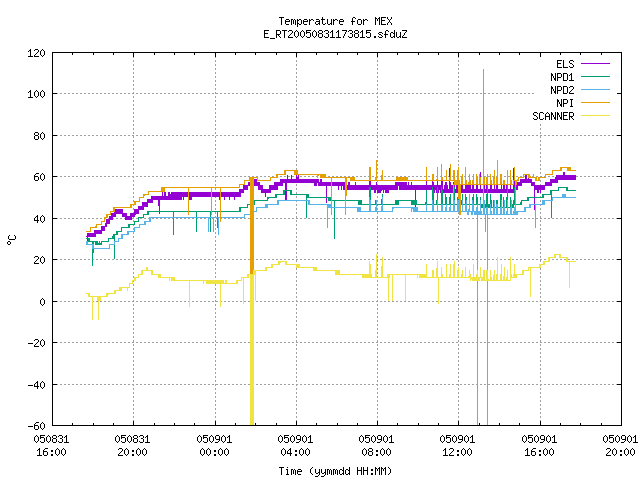Click the x-axis label '050901 04:00'
Viewport: 640px width, 480px height.
point(296,446)
